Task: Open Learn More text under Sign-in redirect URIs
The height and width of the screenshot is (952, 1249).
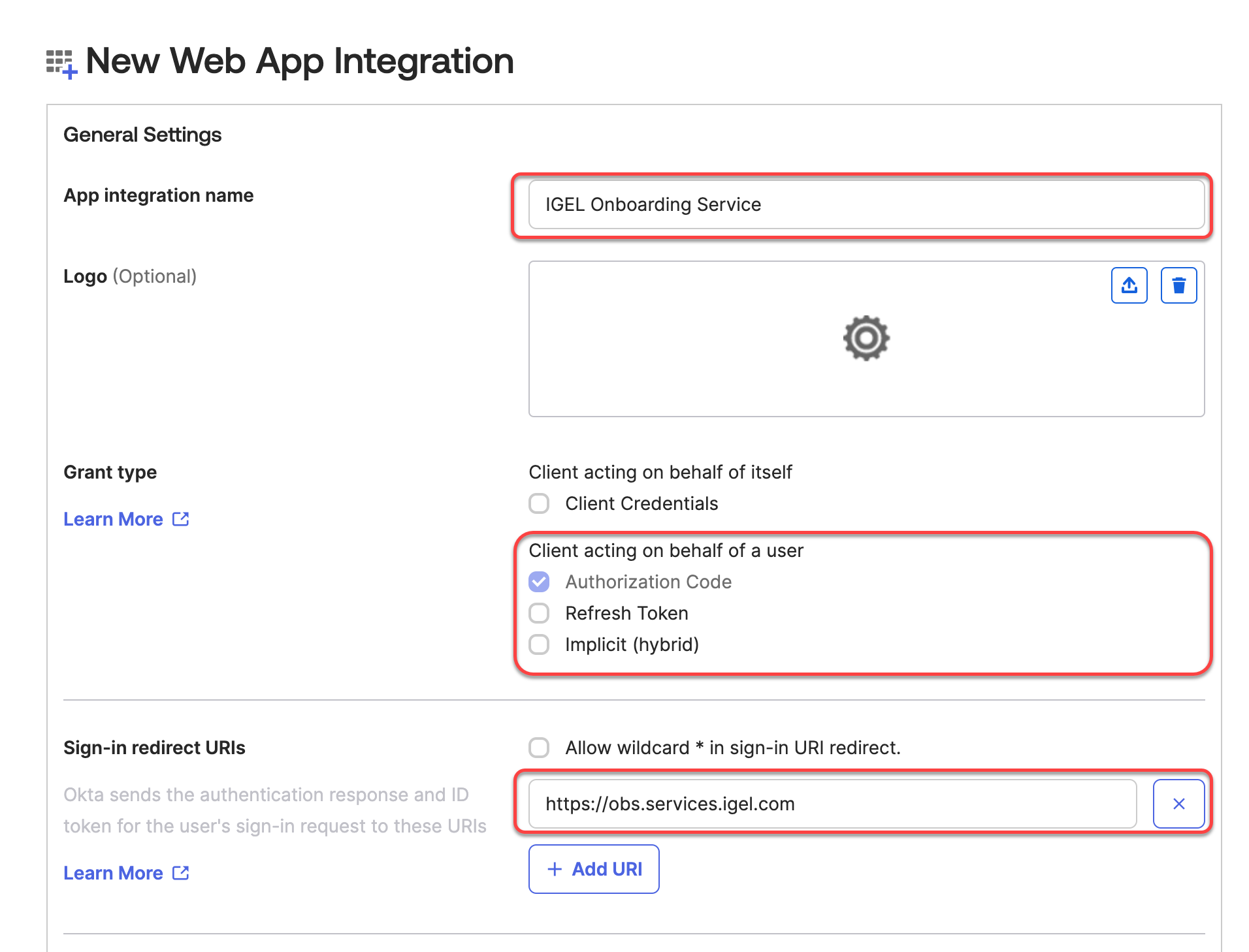Action: 113,873
